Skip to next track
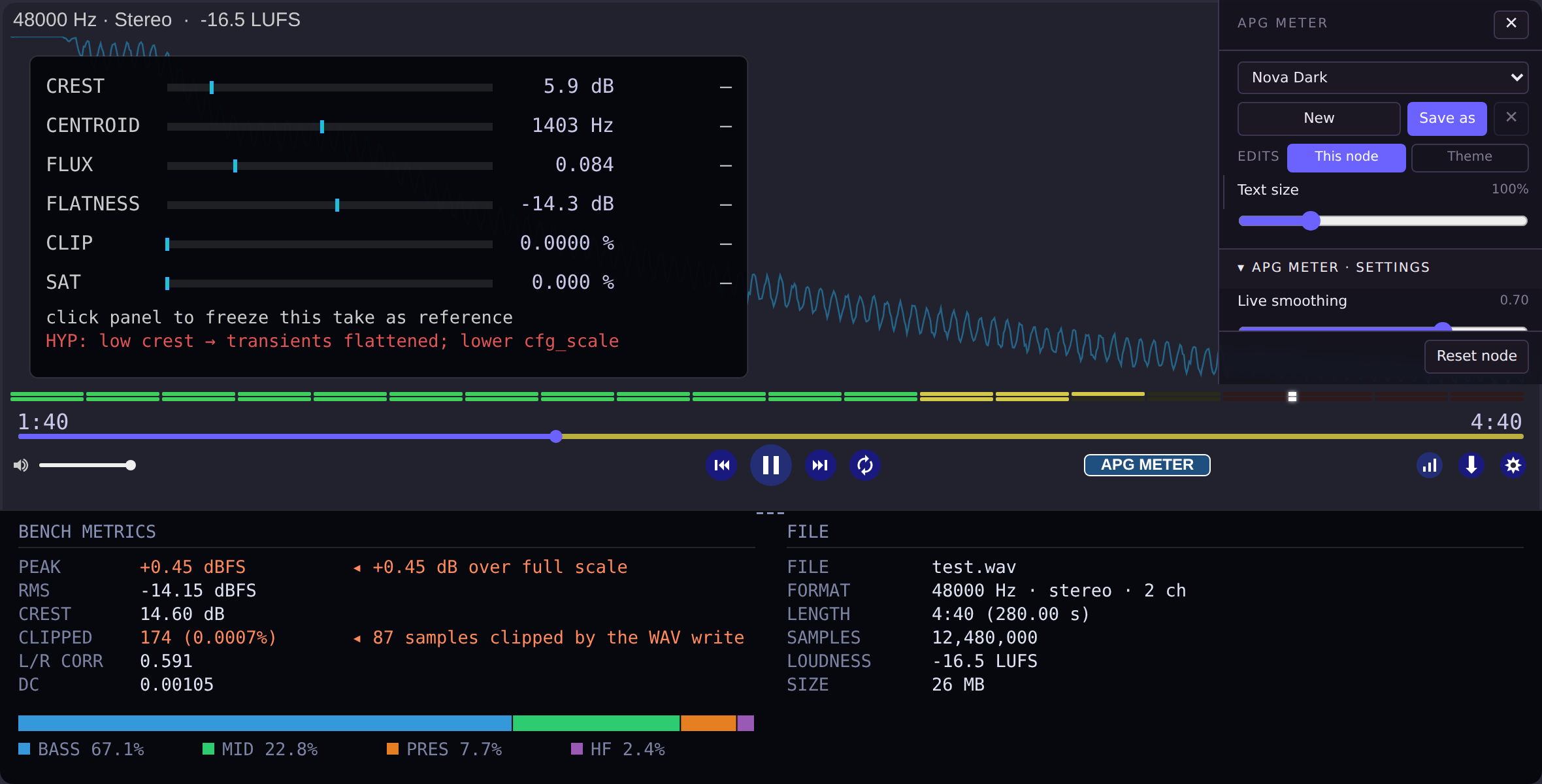 820,465
